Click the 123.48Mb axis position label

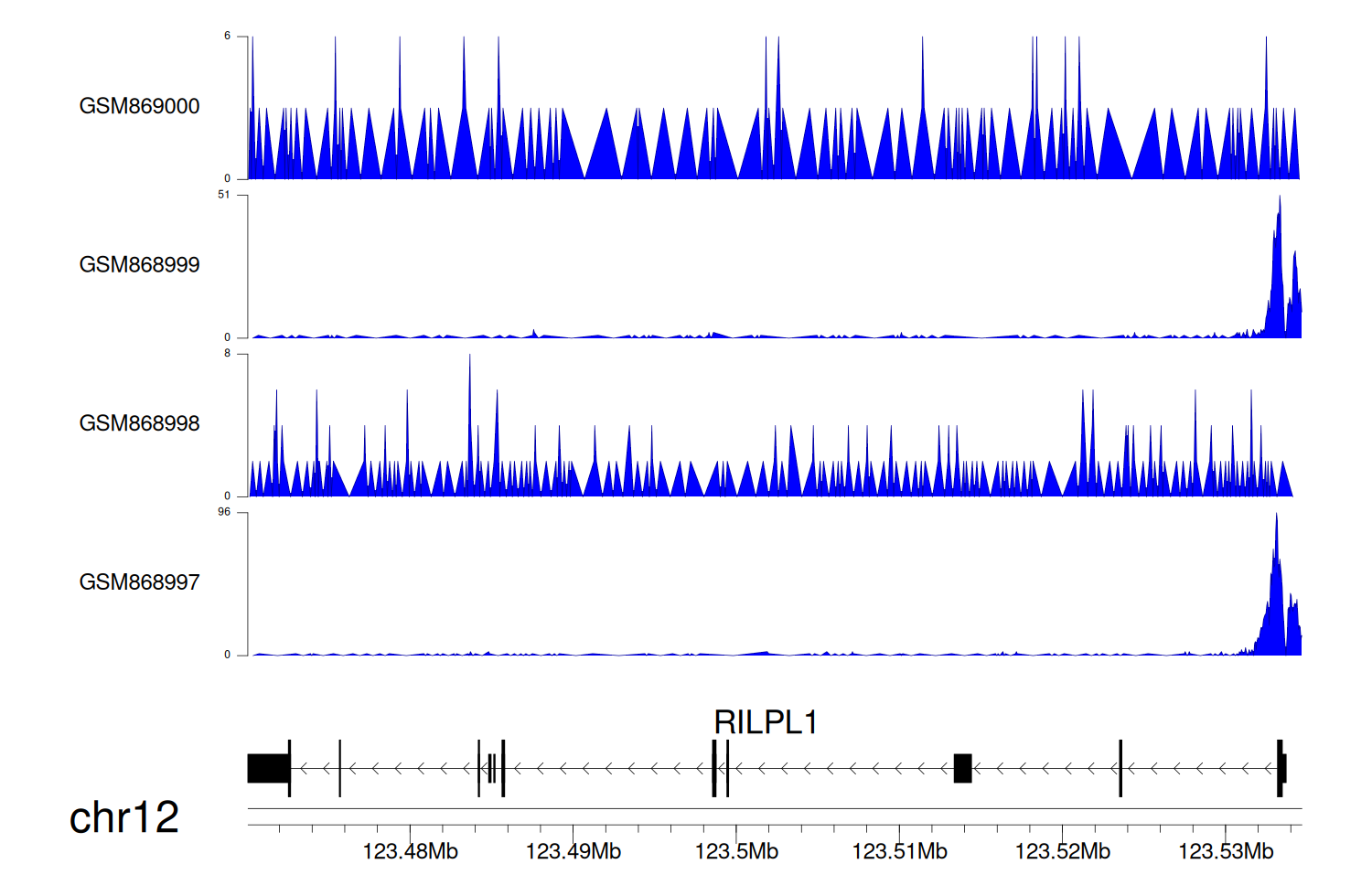click(410, 852)
